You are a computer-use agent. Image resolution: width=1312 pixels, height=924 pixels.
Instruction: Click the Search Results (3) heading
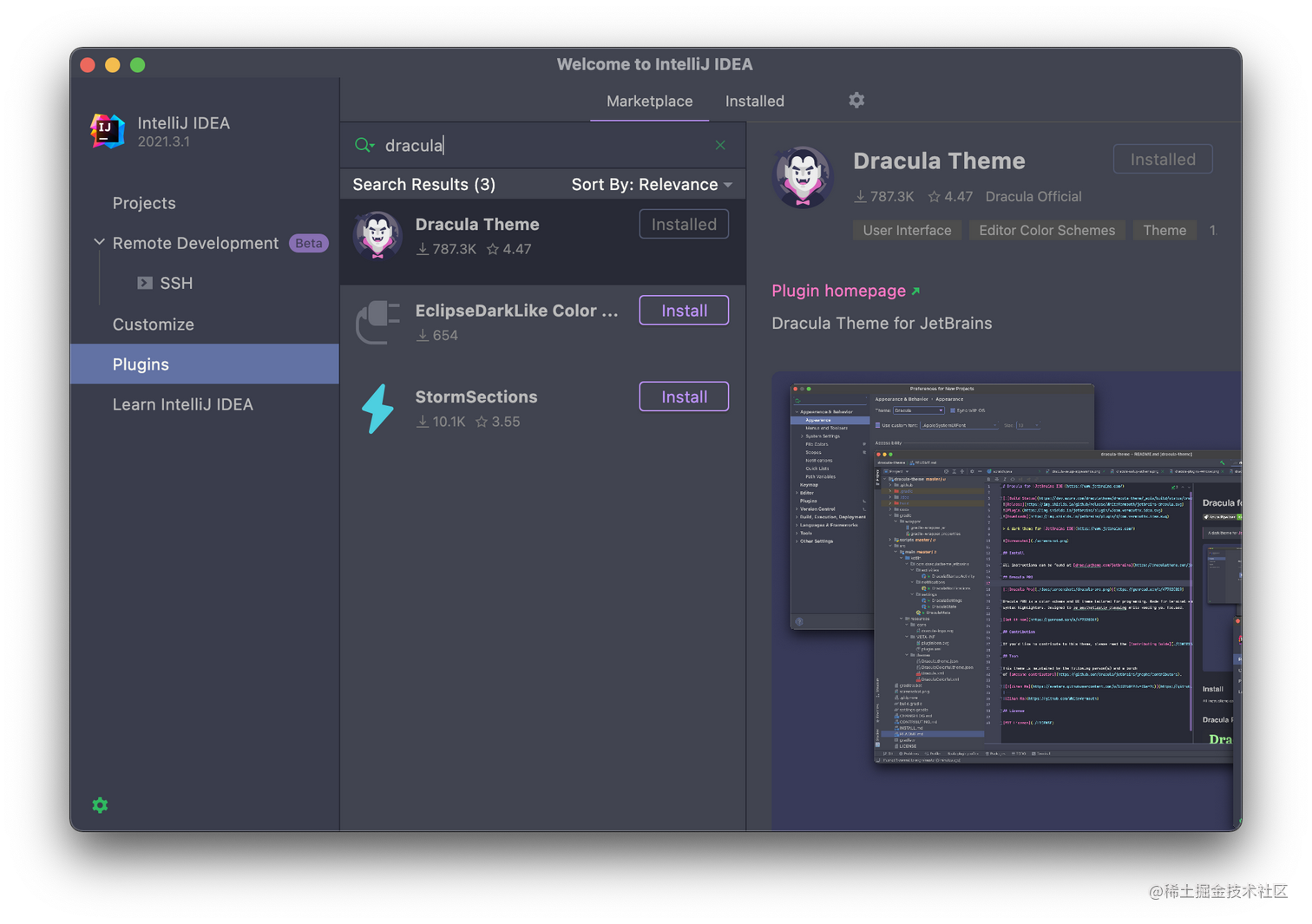[424, 184]
